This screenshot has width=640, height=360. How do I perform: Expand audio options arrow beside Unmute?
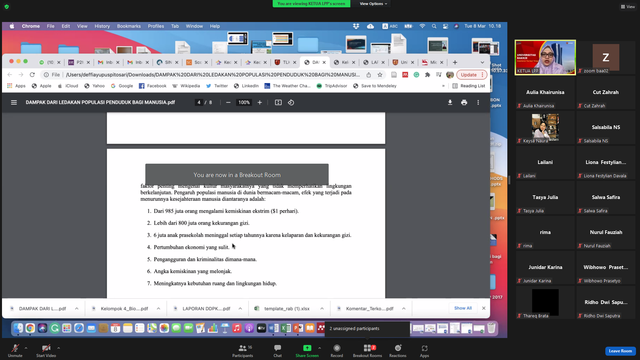pos(26,348)
